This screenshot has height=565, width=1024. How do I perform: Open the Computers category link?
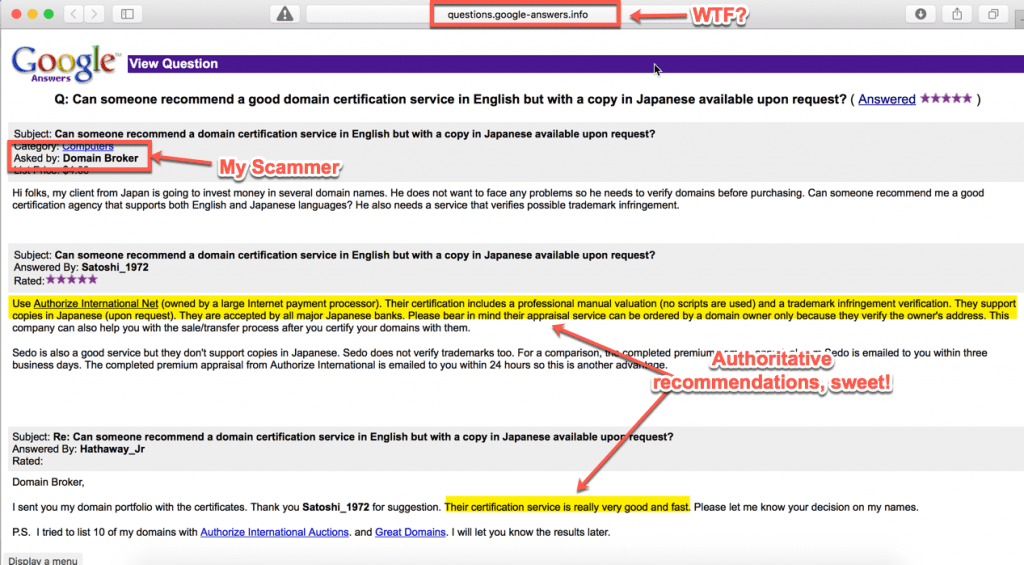pyautogui.click(x=87, y=146)
